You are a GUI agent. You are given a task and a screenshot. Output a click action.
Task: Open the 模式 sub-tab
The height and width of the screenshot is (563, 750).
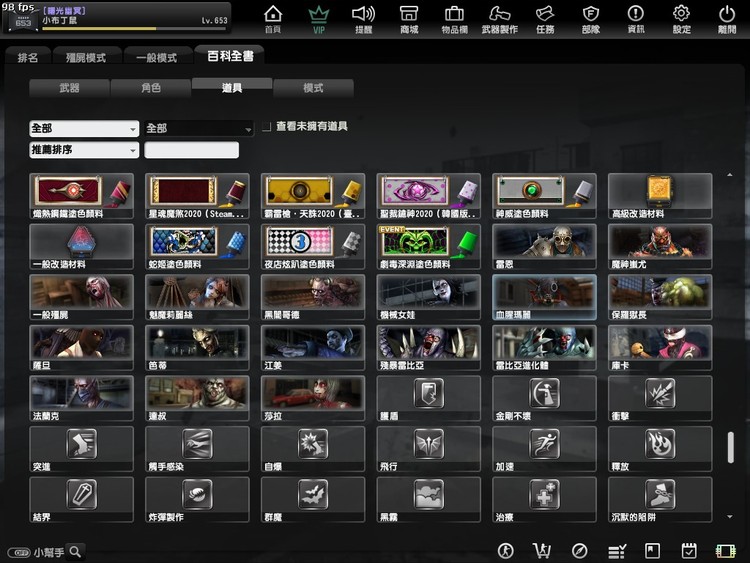(x=313, y=88)
